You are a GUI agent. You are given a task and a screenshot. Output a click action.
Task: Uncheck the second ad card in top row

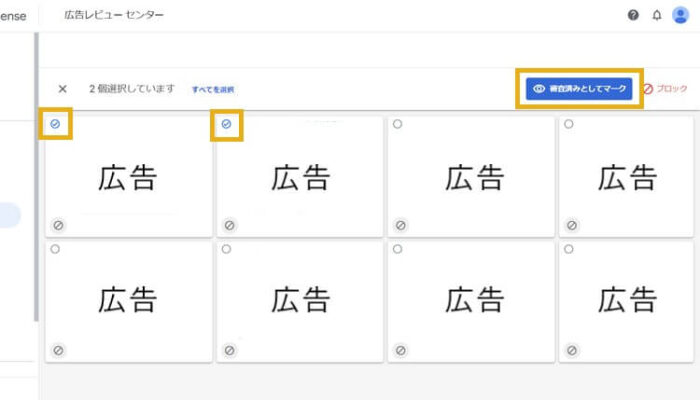pos(226,124)
